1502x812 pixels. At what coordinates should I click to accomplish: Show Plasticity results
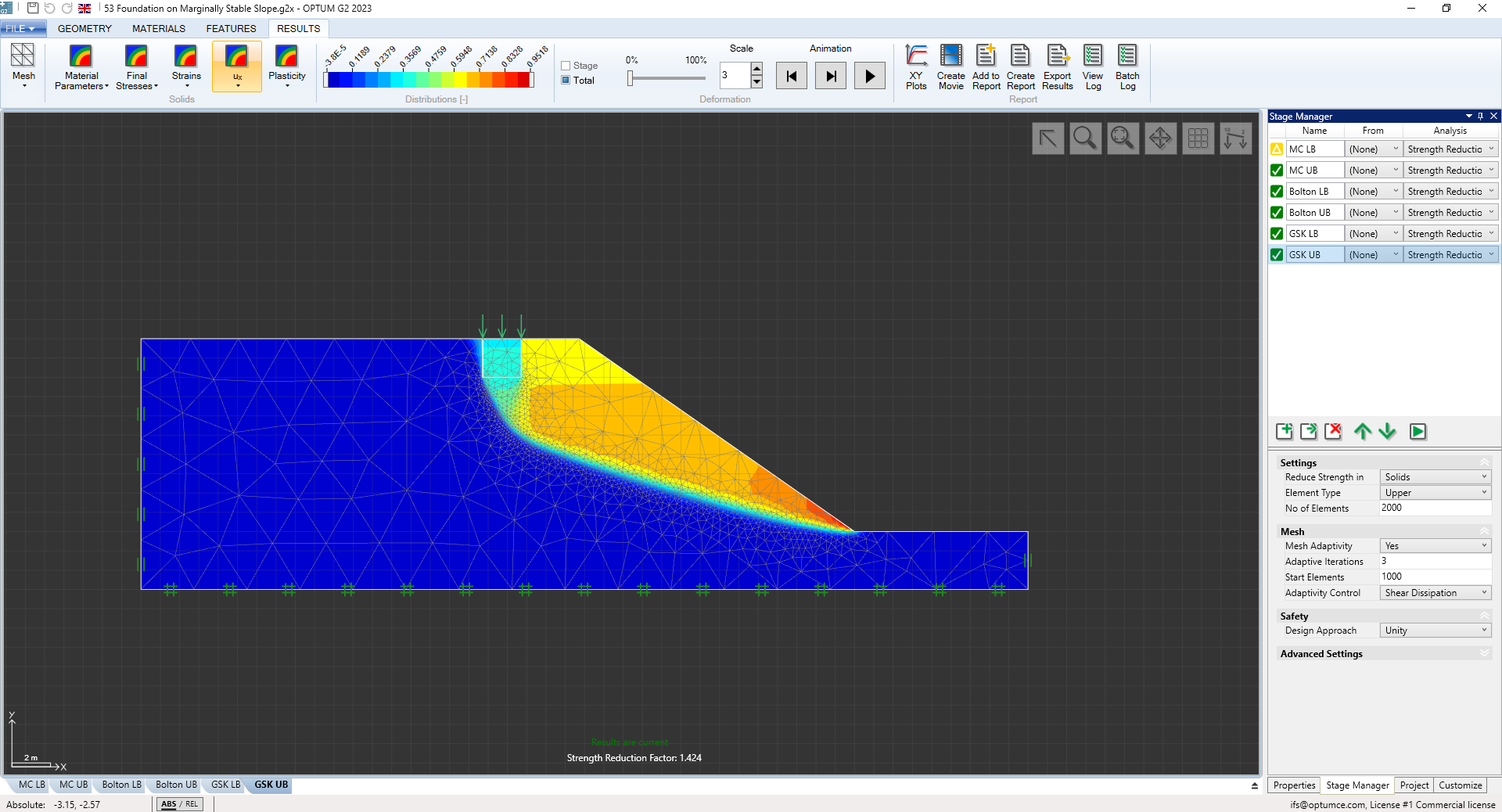click(x=287, y=66)
